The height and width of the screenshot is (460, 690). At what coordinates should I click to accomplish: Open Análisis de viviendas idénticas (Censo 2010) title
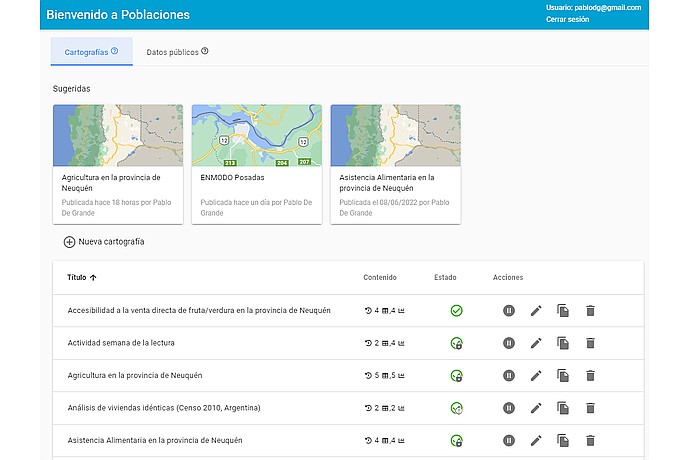(x=164, y=408)
